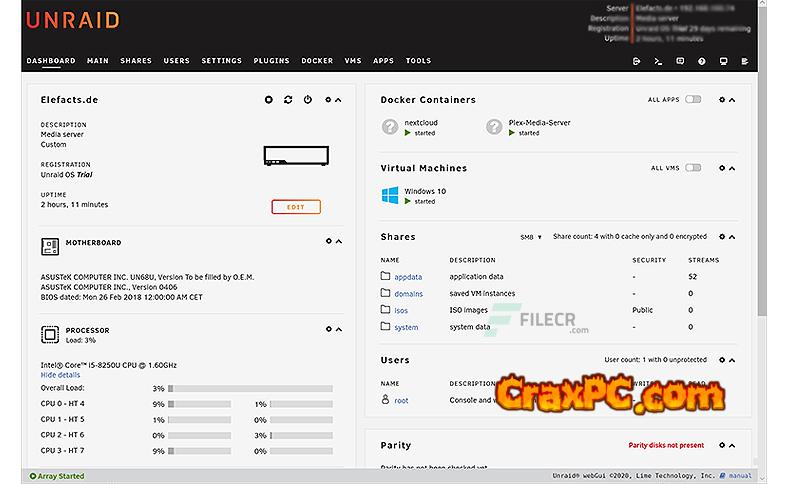Open the appdata share link
Screen dimensions: 786x484
click(408, 277)
